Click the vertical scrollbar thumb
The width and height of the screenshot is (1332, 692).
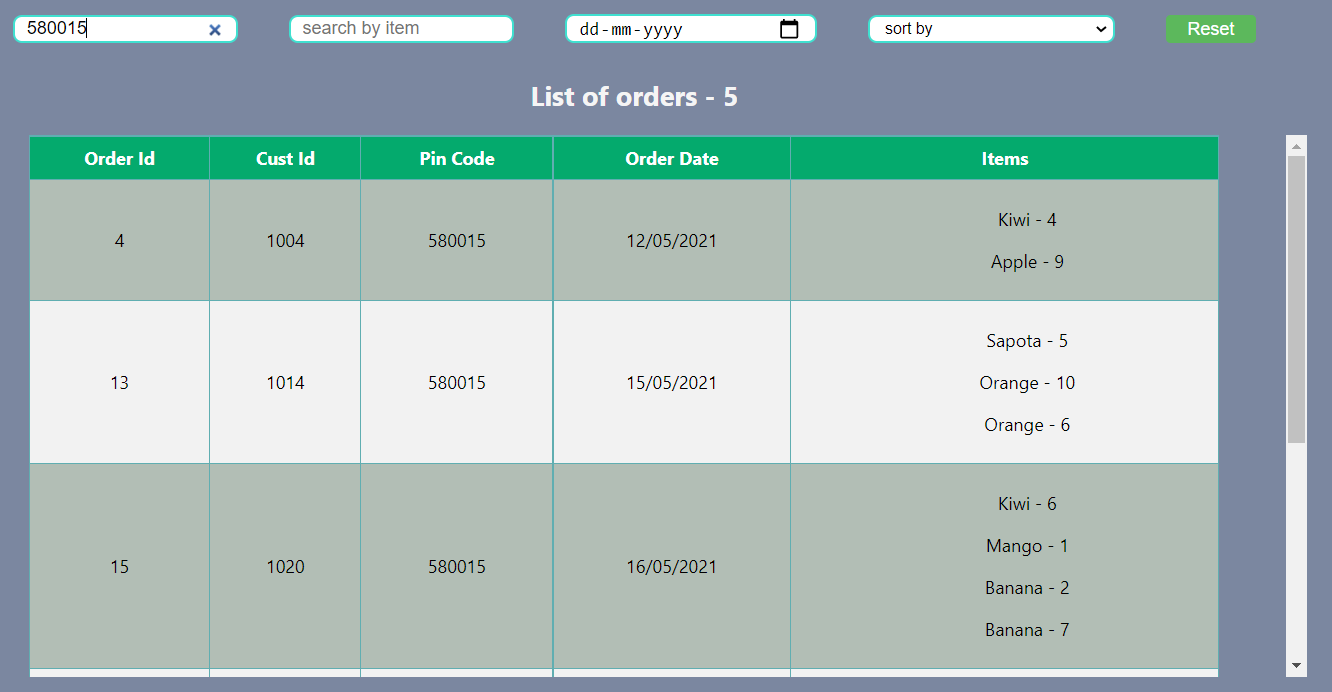tap(1296, 299)
